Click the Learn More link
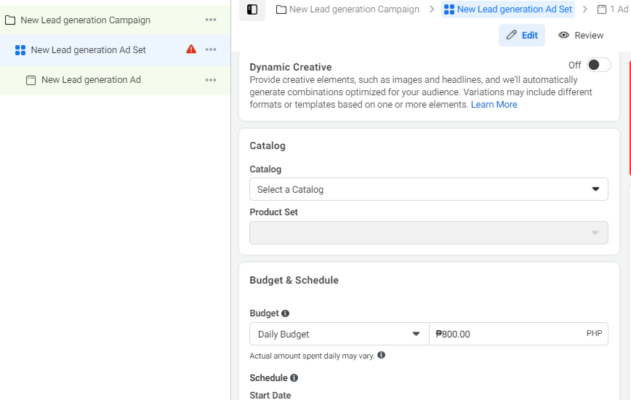This screenshot has height=400, width=631. click(x=494, y=105)
